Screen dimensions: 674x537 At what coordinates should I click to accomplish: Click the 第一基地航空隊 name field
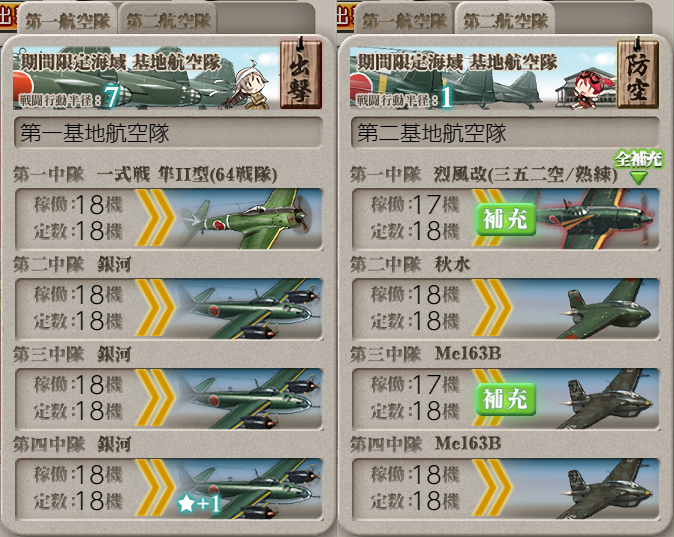(x=168, y=133)
